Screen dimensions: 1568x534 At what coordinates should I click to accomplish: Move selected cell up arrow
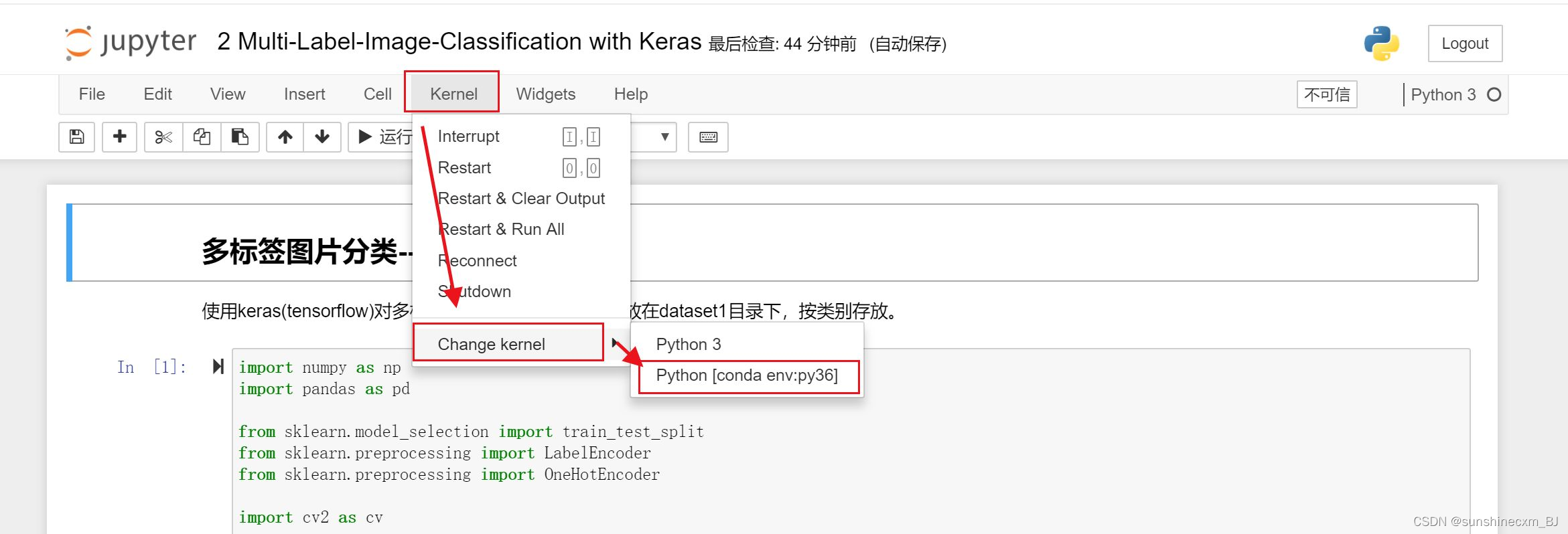coord(285,137)
